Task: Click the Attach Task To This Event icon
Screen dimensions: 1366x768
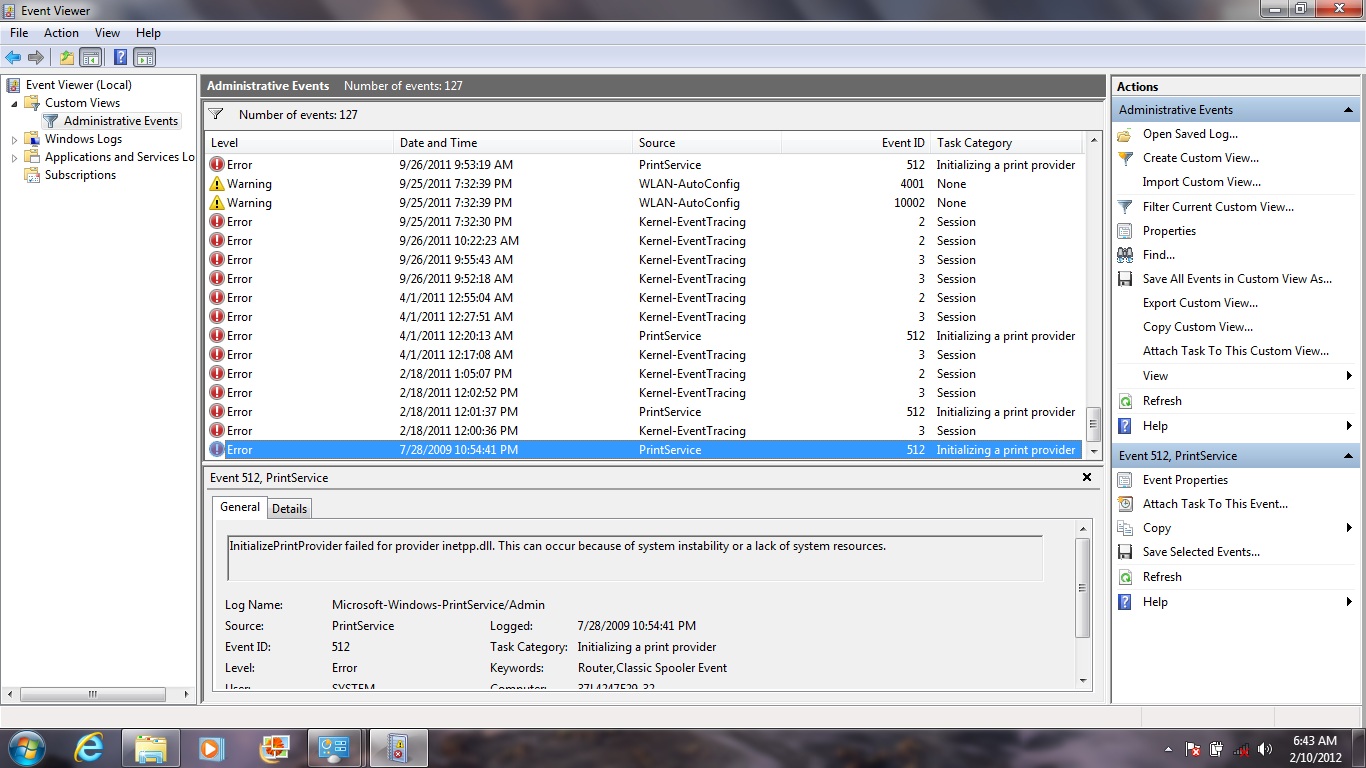Action: (x=1125, y=504)
